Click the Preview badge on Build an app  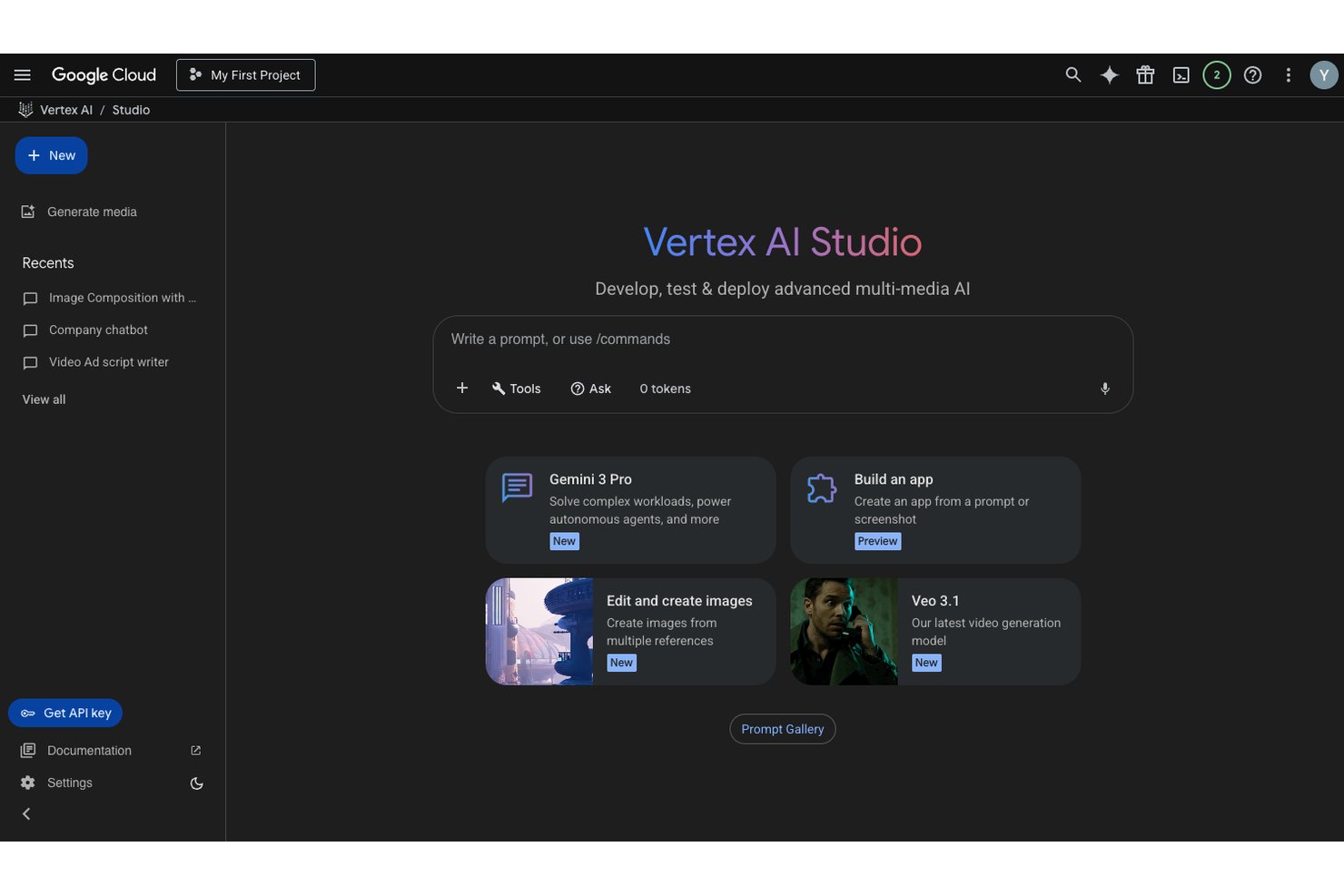point(878,541)
